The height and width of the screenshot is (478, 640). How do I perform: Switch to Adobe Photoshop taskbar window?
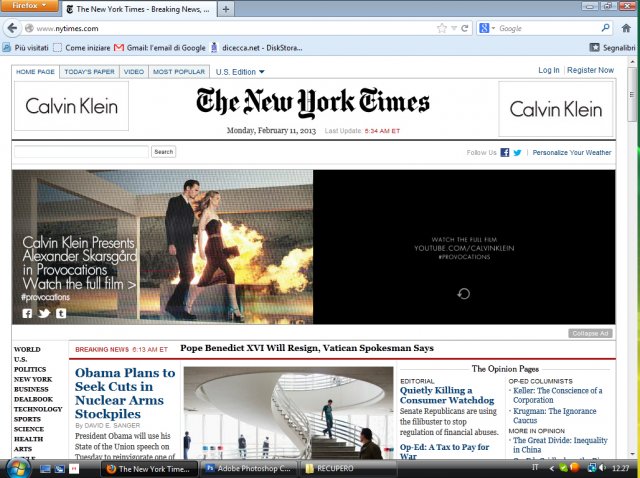pyautogui.click(x=249, y=469)
